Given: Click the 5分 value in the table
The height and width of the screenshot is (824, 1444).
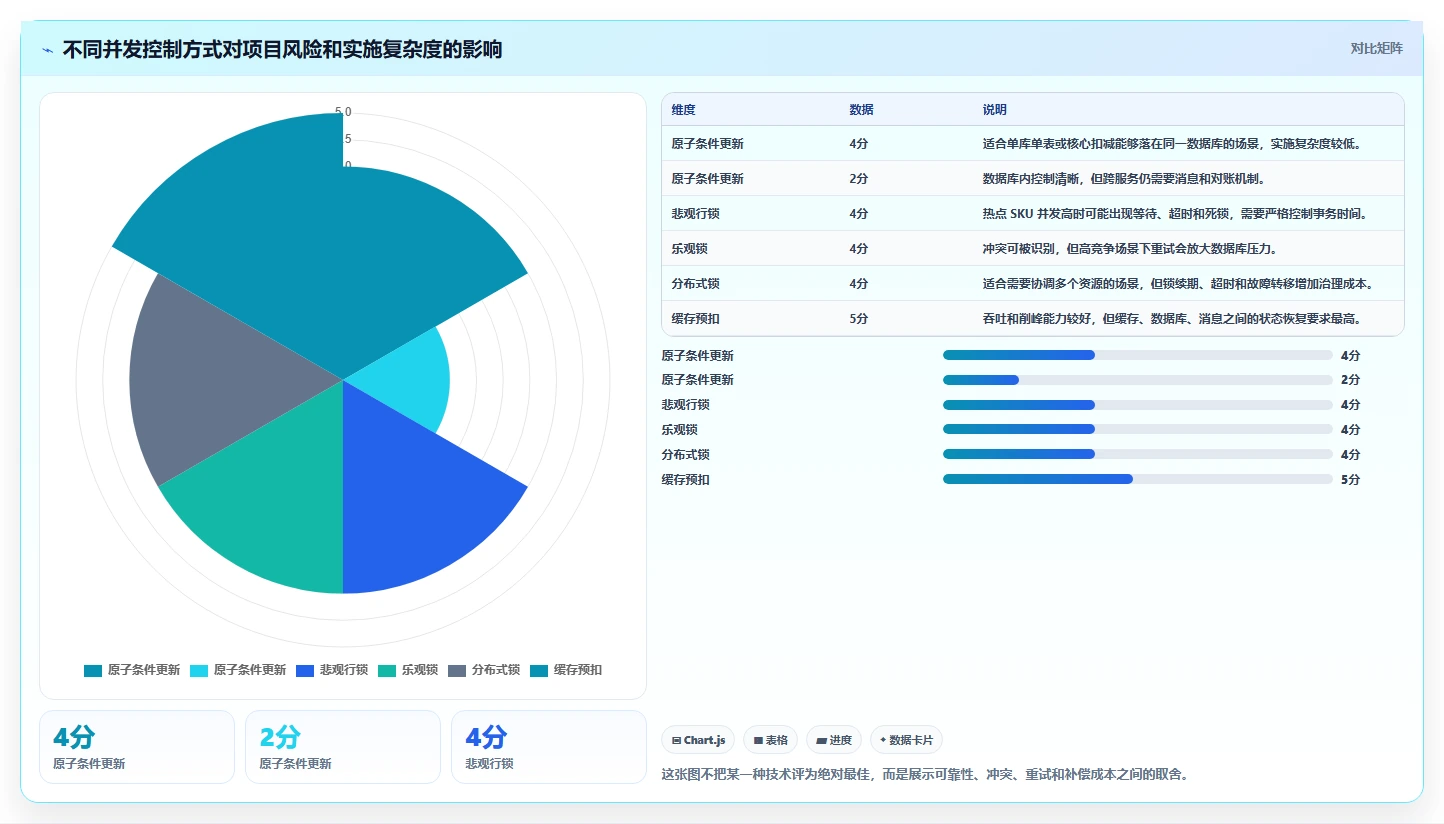Looking at the screenshot, I should click(x=859, y=319).
